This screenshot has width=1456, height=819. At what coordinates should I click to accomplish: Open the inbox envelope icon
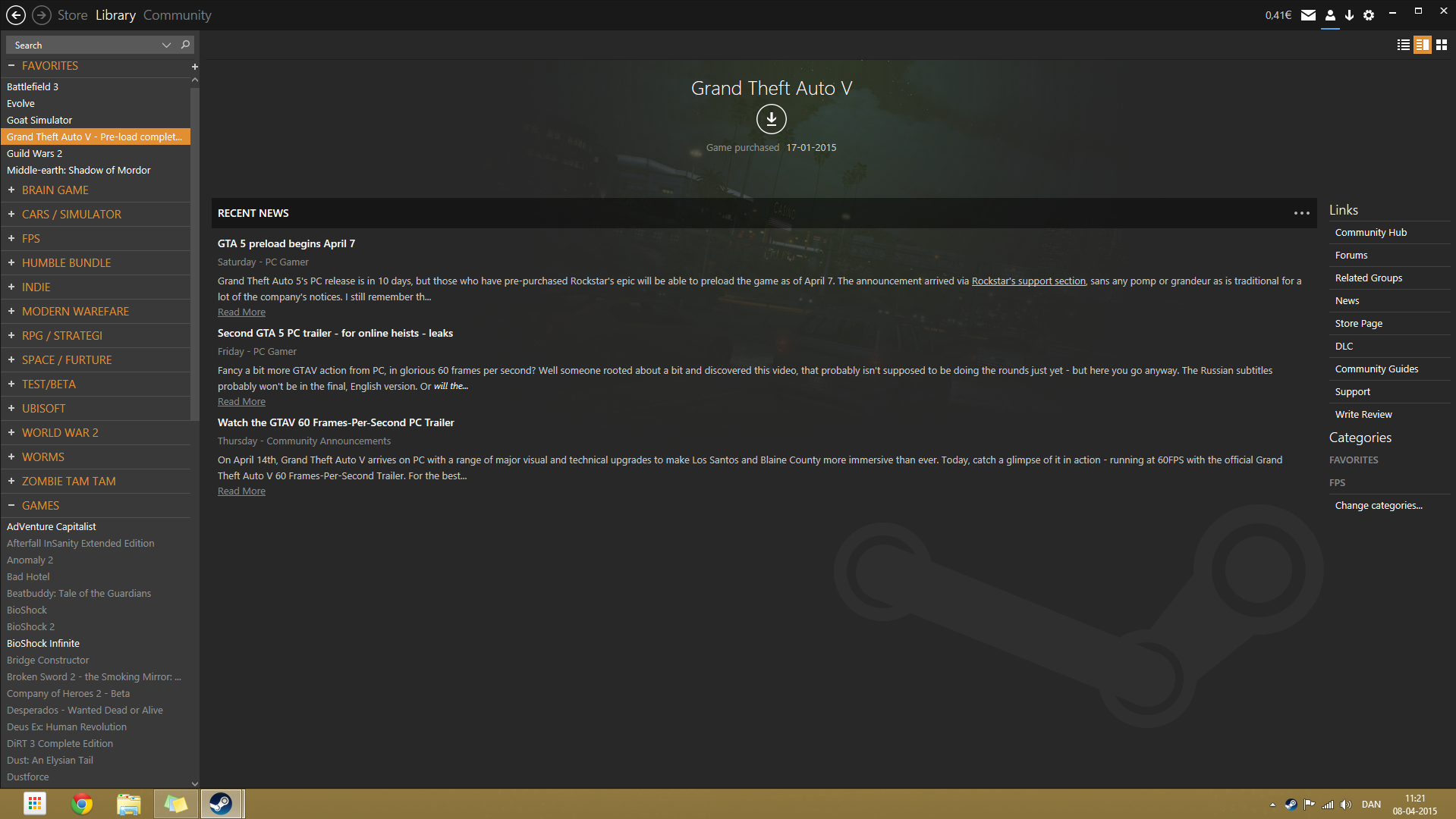click(1308, 15)
